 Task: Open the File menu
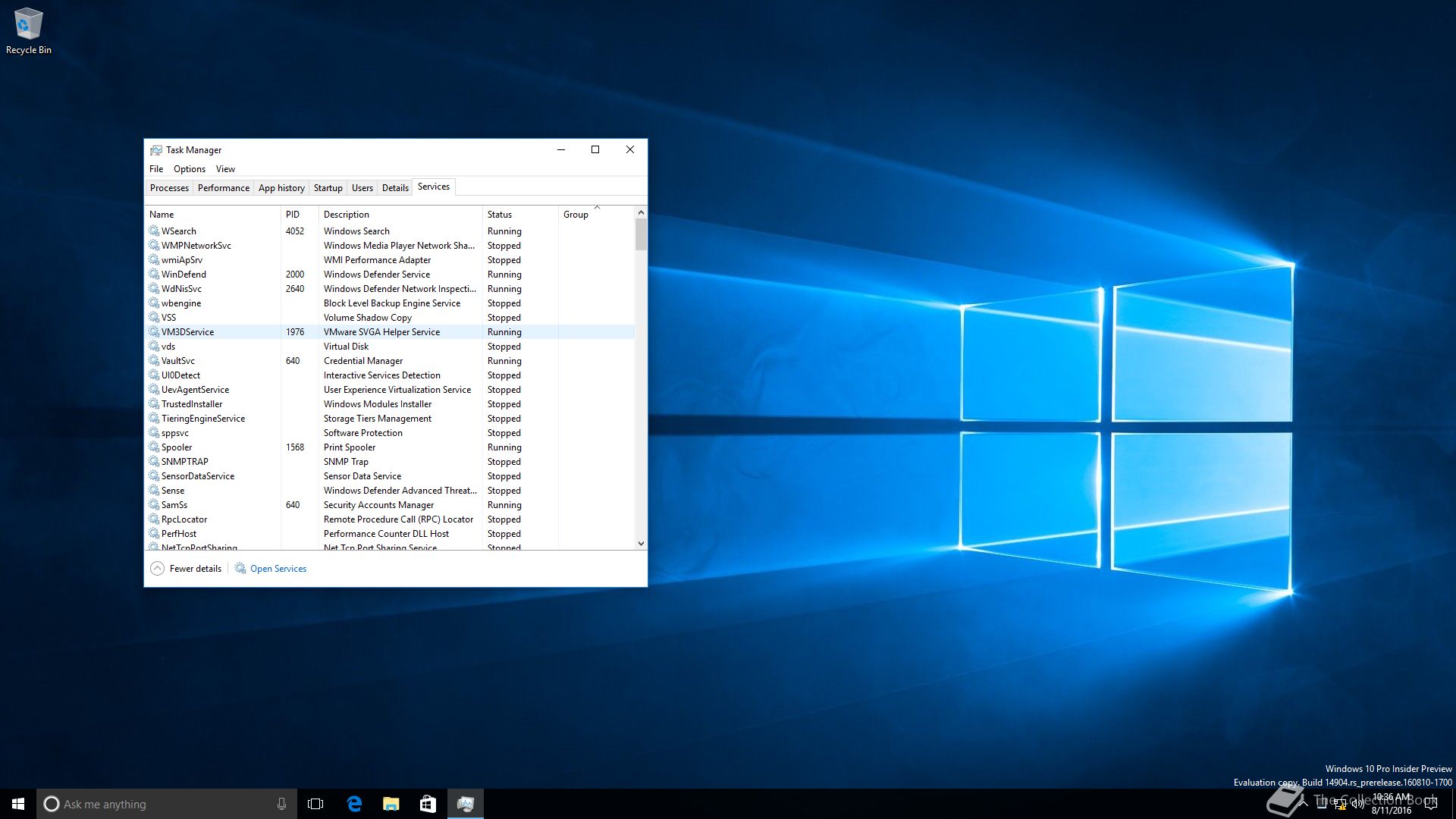tap(156, 169)
